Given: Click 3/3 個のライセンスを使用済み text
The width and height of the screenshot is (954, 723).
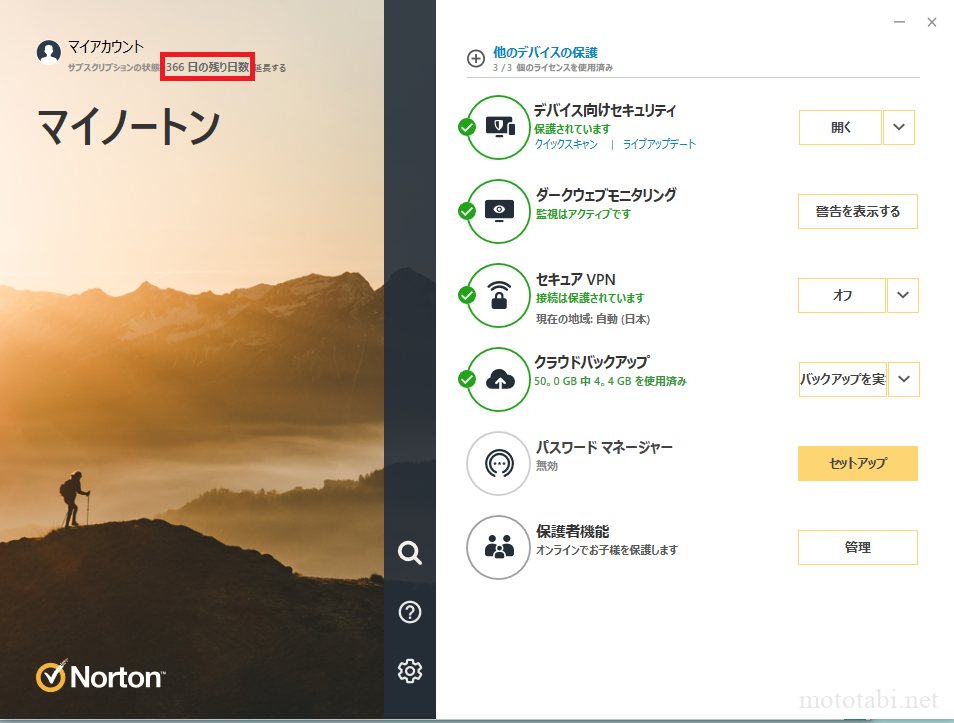Looking at the screenshot, I should click(x=552, y=68).
